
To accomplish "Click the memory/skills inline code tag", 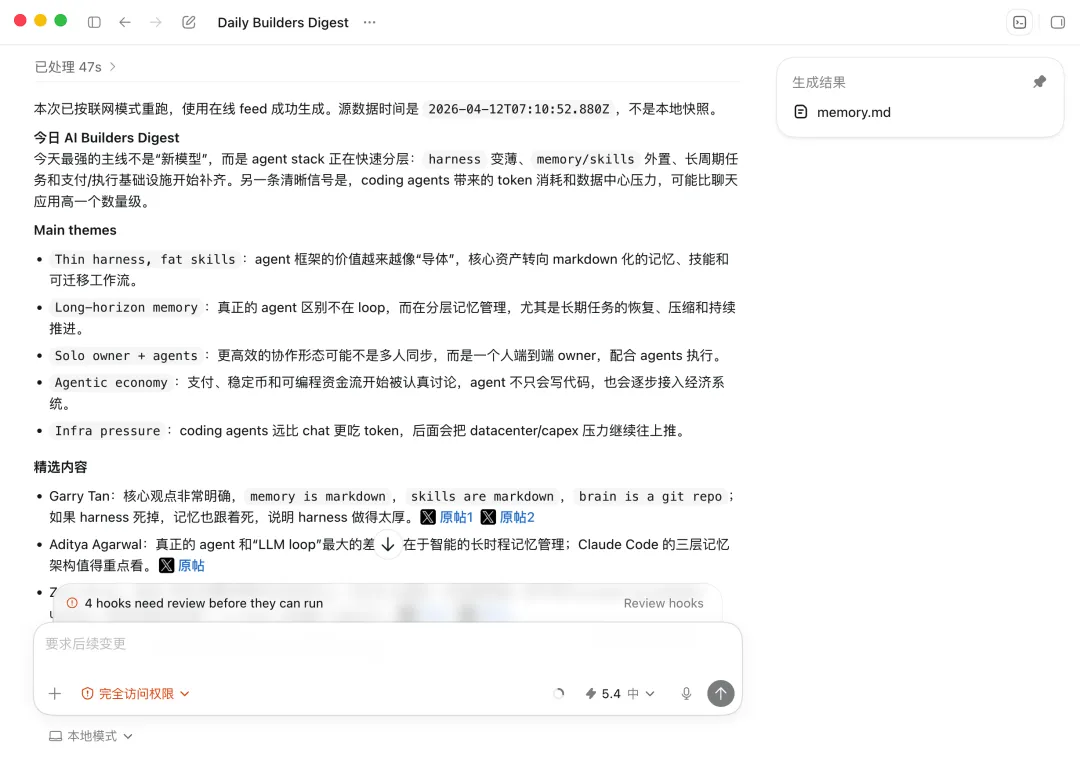I will 585,159.
